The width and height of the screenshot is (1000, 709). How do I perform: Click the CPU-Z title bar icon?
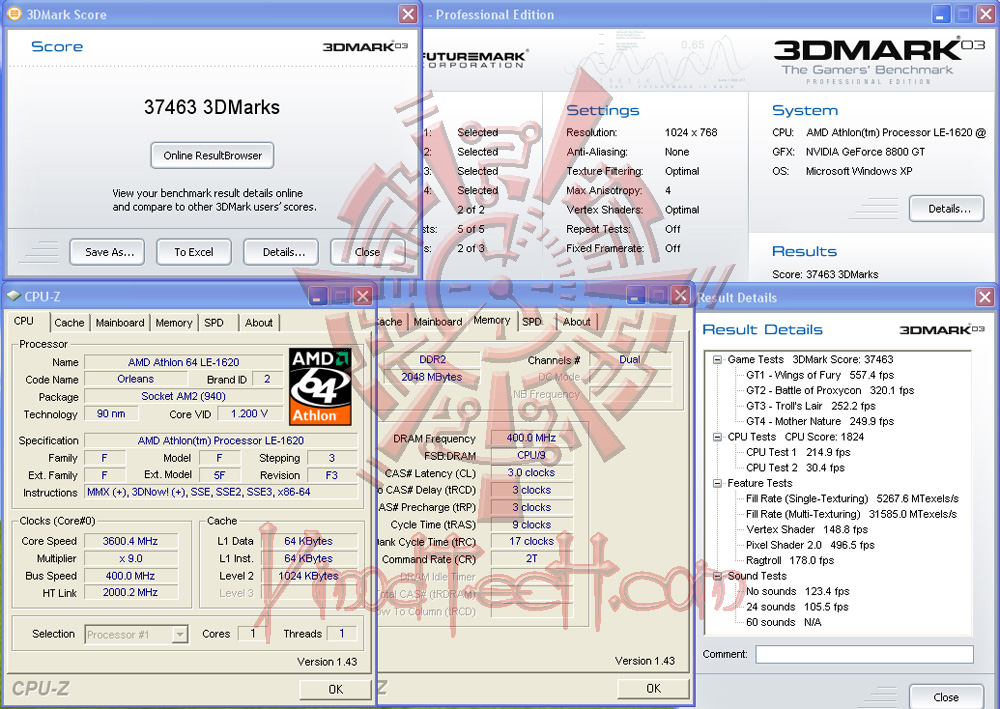click(13, 296)
